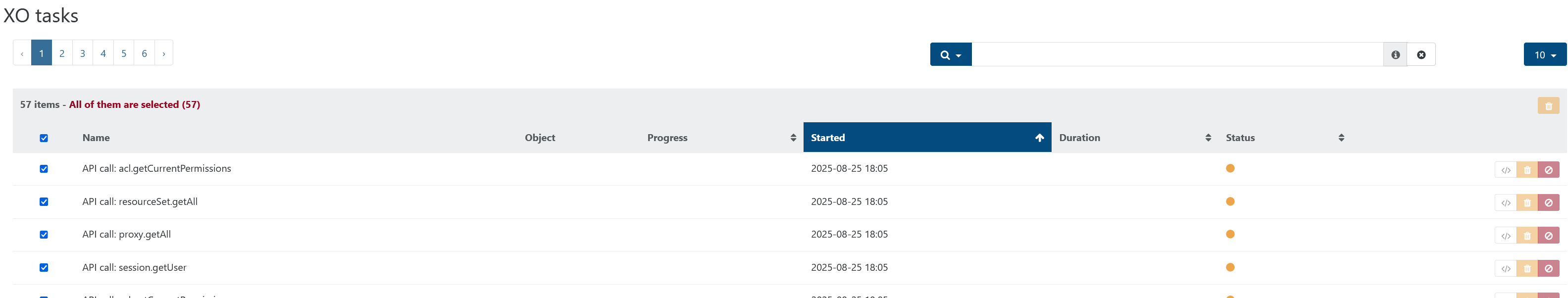The height and width of the screenshot is (298, 1568).
Task: Click the orange pending status dot for proxy.getAll
Action: (x=1229, y=234)
